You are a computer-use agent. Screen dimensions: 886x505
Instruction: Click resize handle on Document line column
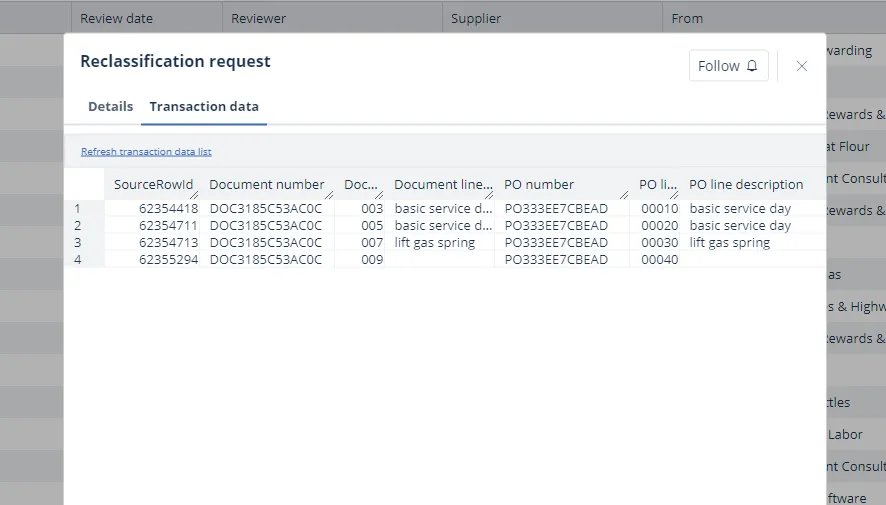(x=489, y=194)
